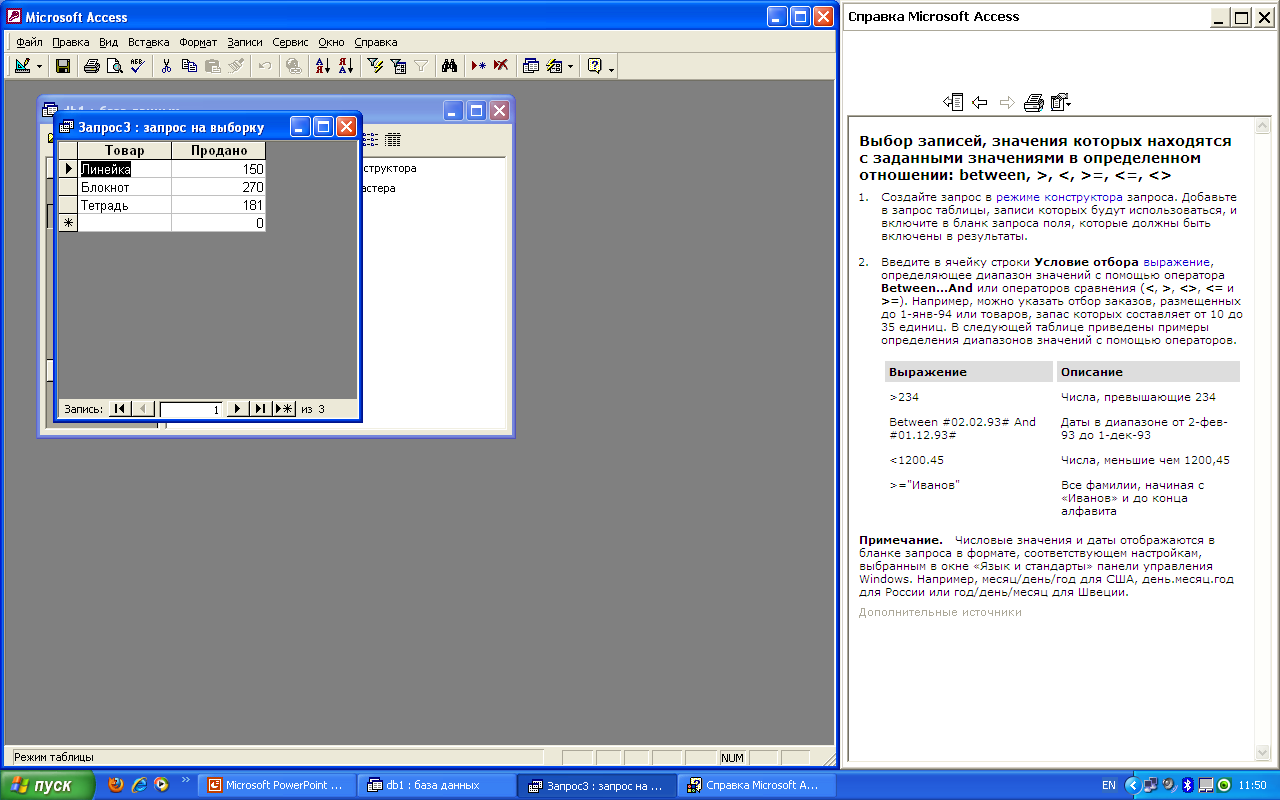Open the пуск Start button

pos(47,785)
